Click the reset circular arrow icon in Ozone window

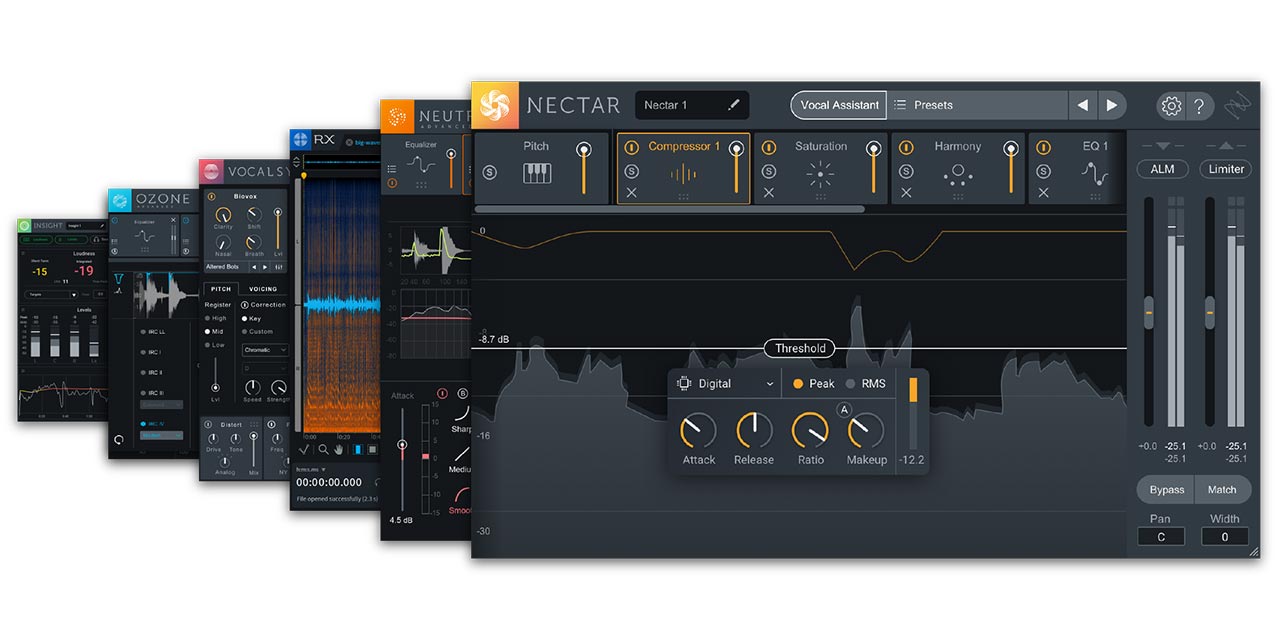click(x=120, y=439)
